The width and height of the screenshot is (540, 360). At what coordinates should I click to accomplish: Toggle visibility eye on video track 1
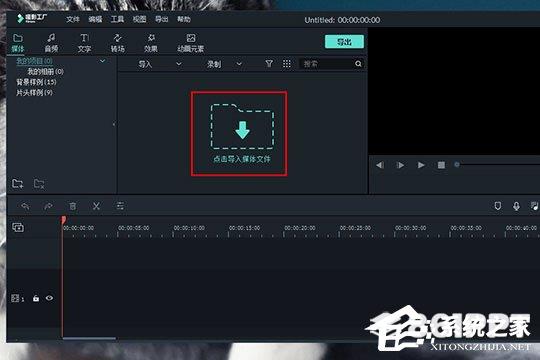49,298
